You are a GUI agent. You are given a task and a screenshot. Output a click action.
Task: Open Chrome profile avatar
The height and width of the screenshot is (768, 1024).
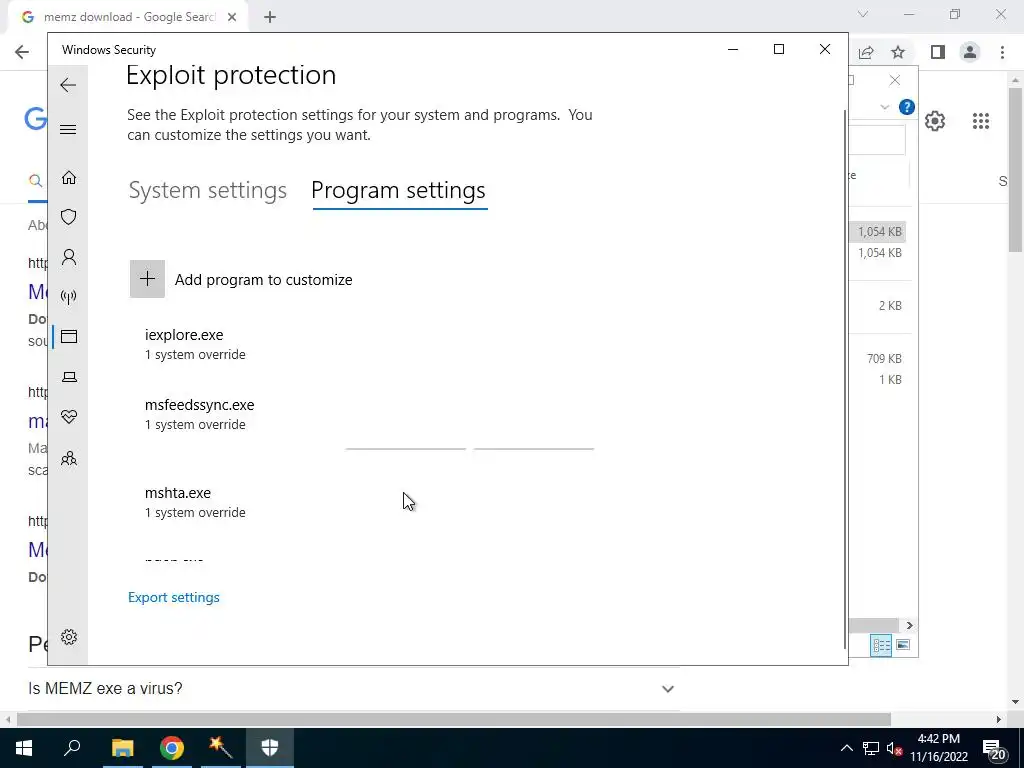pos(970,52)
